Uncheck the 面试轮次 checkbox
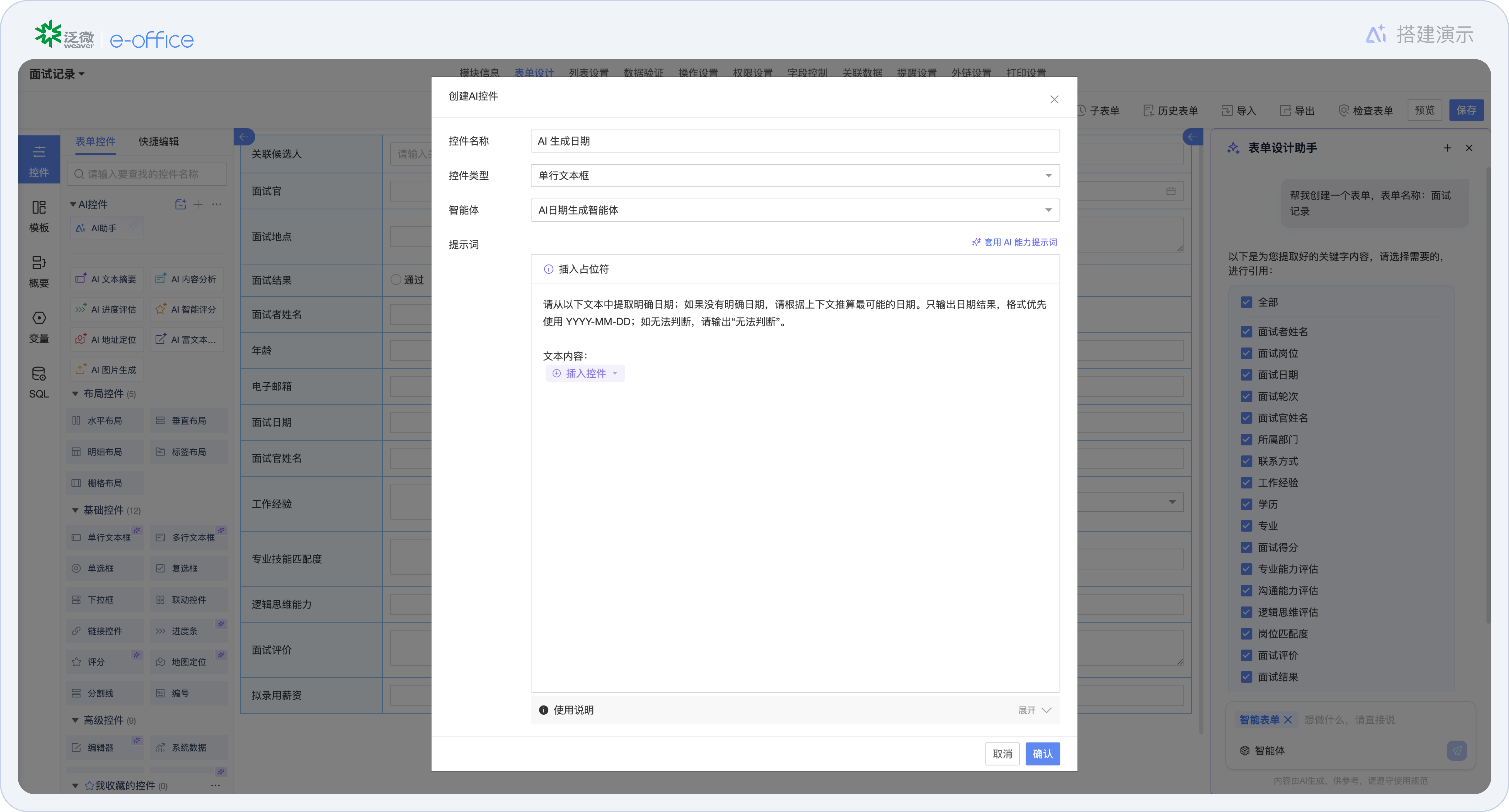 point(1246,396)
